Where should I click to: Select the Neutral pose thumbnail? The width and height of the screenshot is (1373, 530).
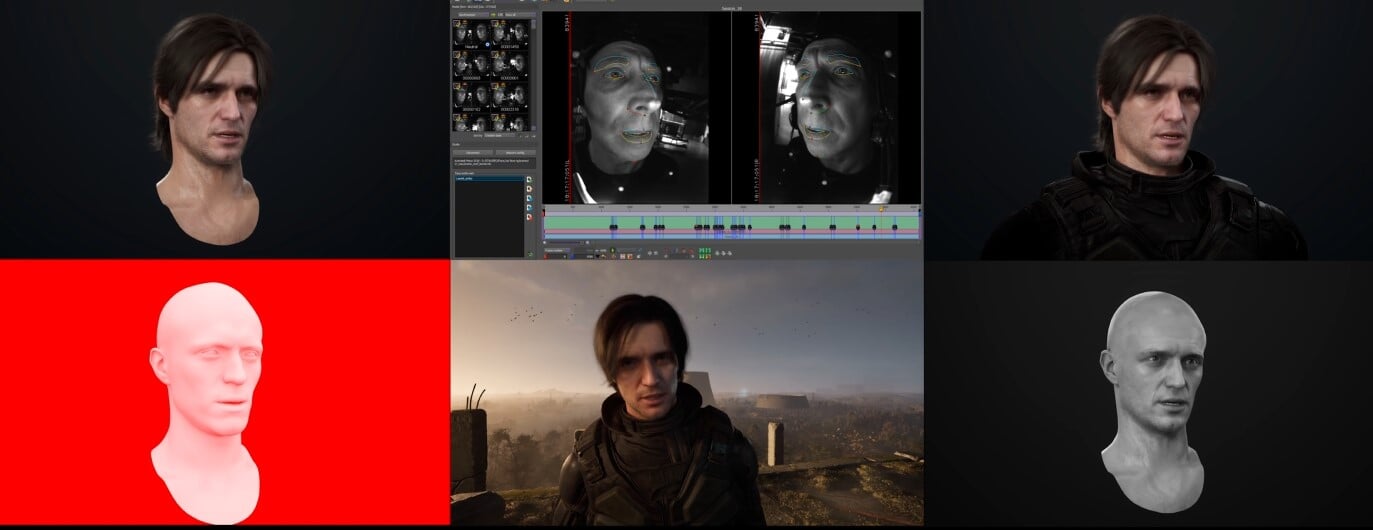473,34
